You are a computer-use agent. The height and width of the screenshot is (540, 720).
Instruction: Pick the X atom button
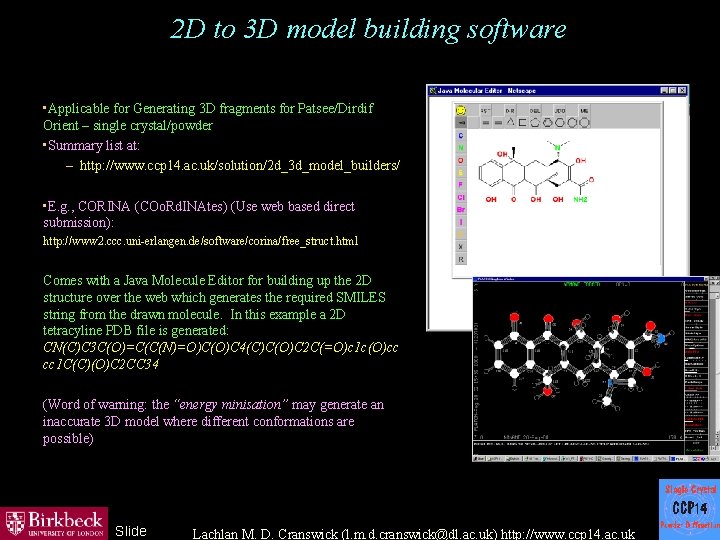[x=461, y=247]
